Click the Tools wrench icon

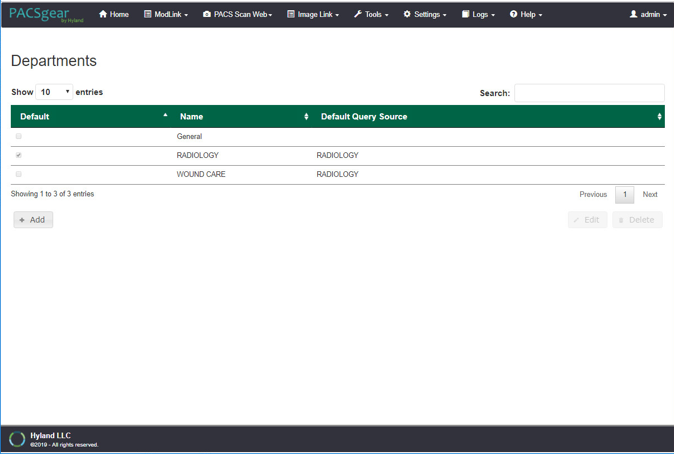[358, 15]
